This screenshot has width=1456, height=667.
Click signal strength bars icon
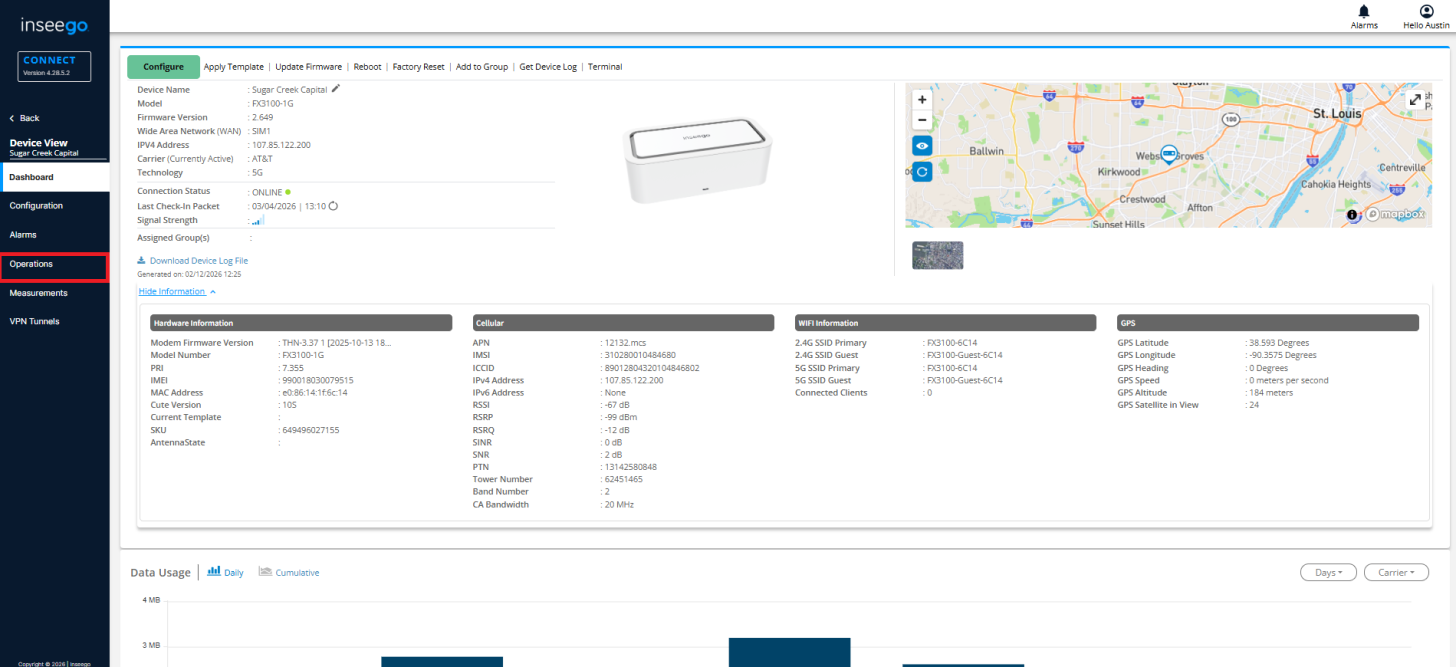[256, 220]
